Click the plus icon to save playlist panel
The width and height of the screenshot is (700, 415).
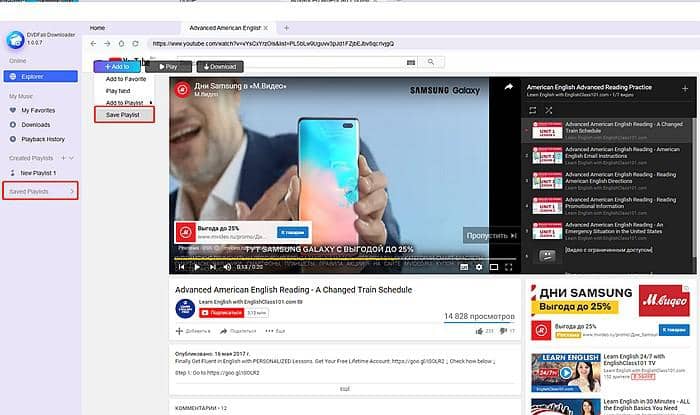click(x=685, y=89)
